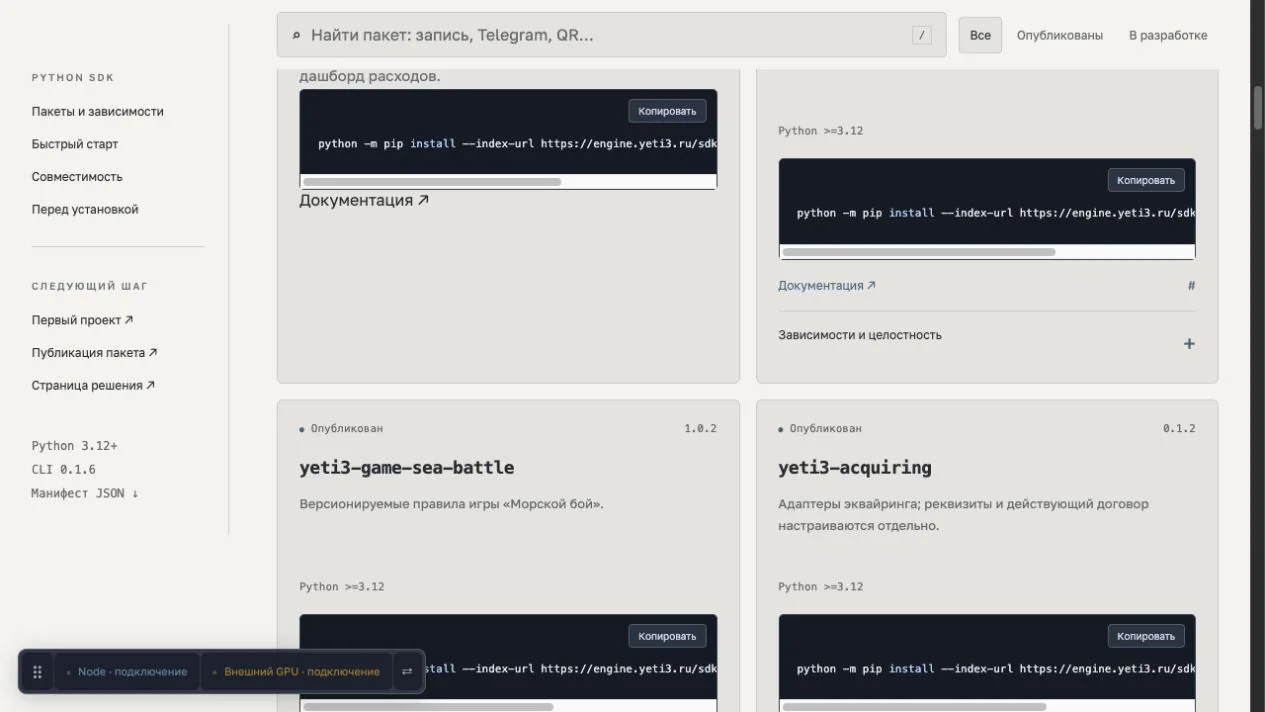Click the «Опубликован» status on the sea-battle card
The image size is (1265, 712).
pos(341,428)
